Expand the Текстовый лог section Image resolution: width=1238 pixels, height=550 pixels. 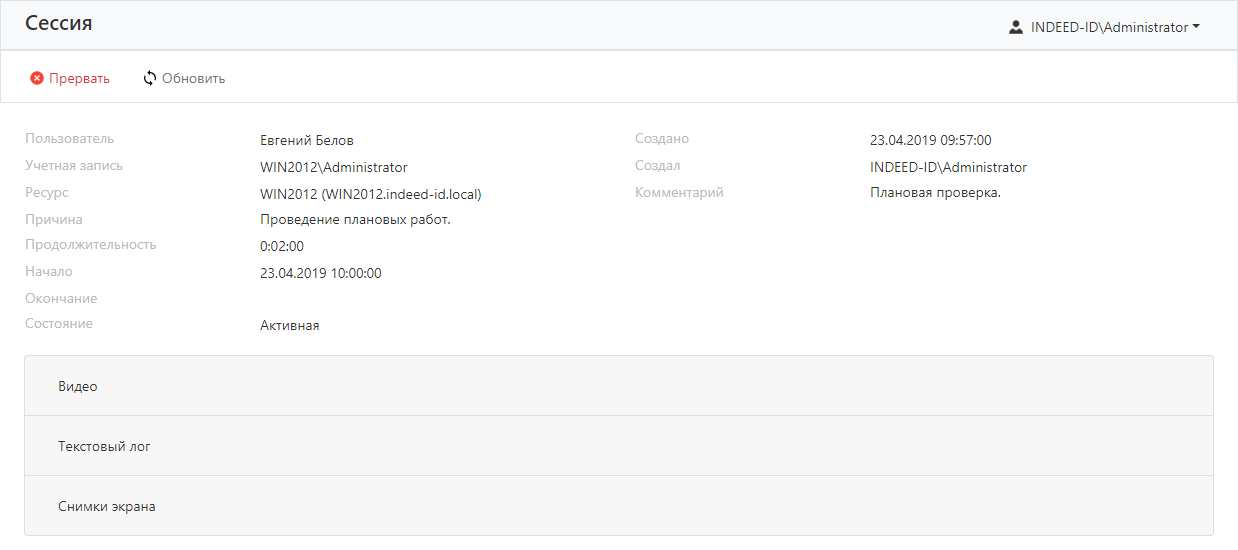(x=104, y=446)
